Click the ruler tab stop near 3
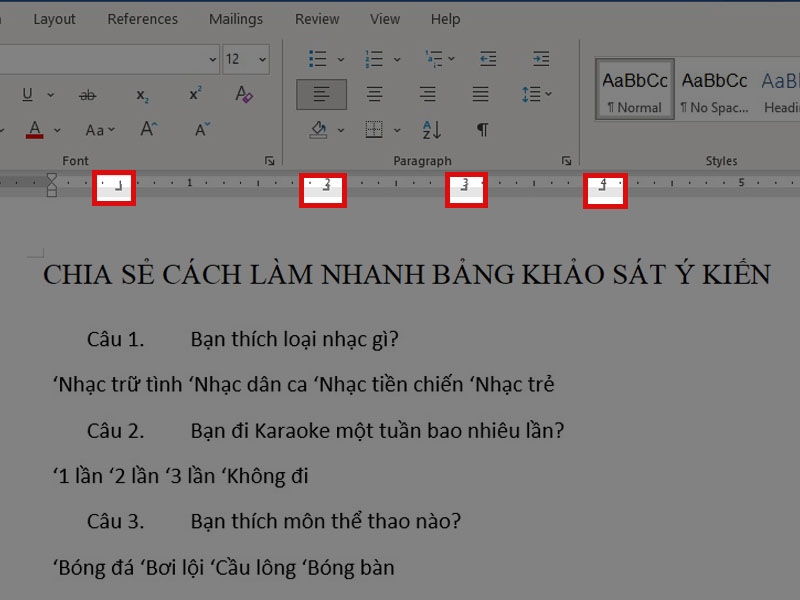Image resolution: width=800 pixels, height=600 pixels. (464, 186)
